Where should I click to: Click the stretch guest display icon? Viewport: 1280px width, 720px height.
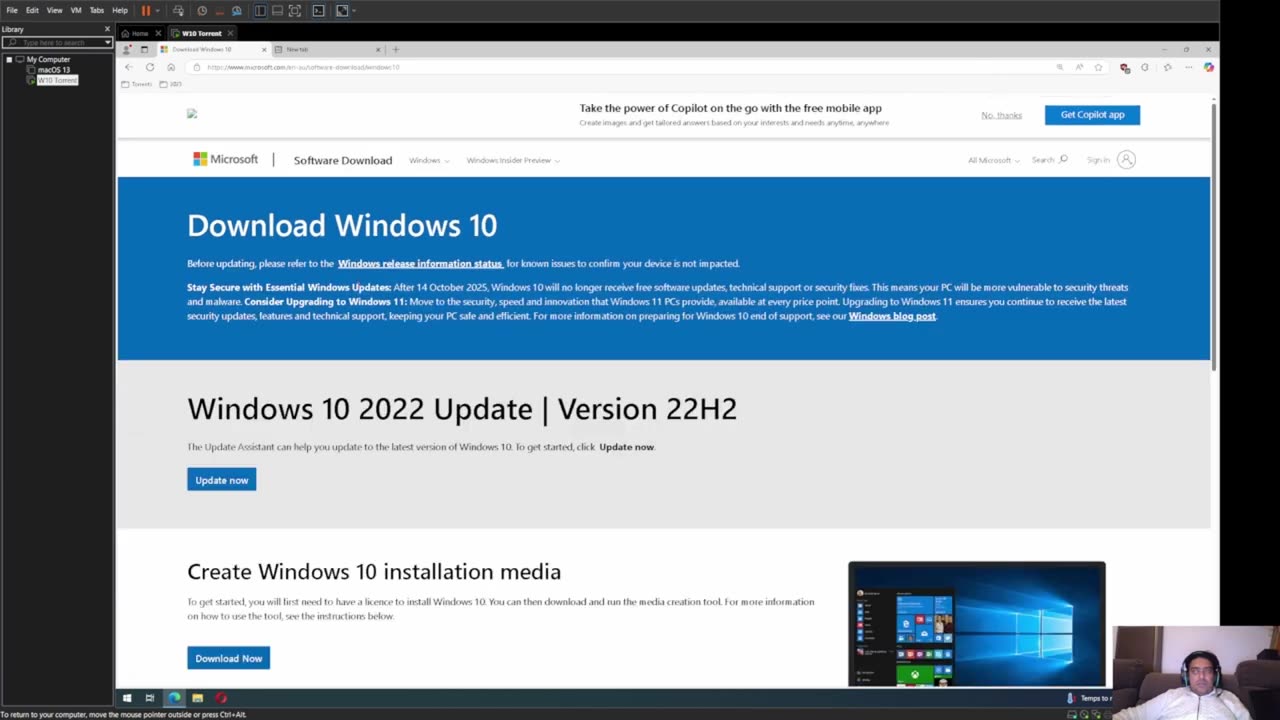pos(342,10)
